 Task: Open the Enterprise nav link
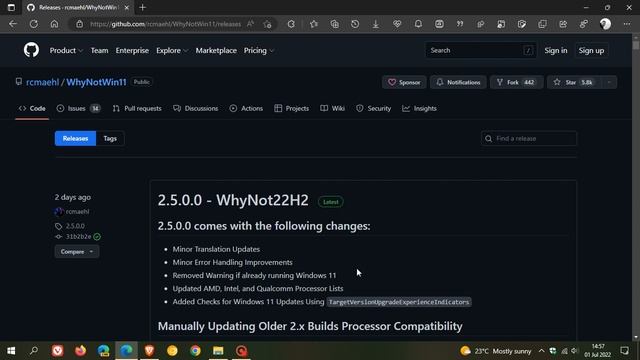pos(132,51)
